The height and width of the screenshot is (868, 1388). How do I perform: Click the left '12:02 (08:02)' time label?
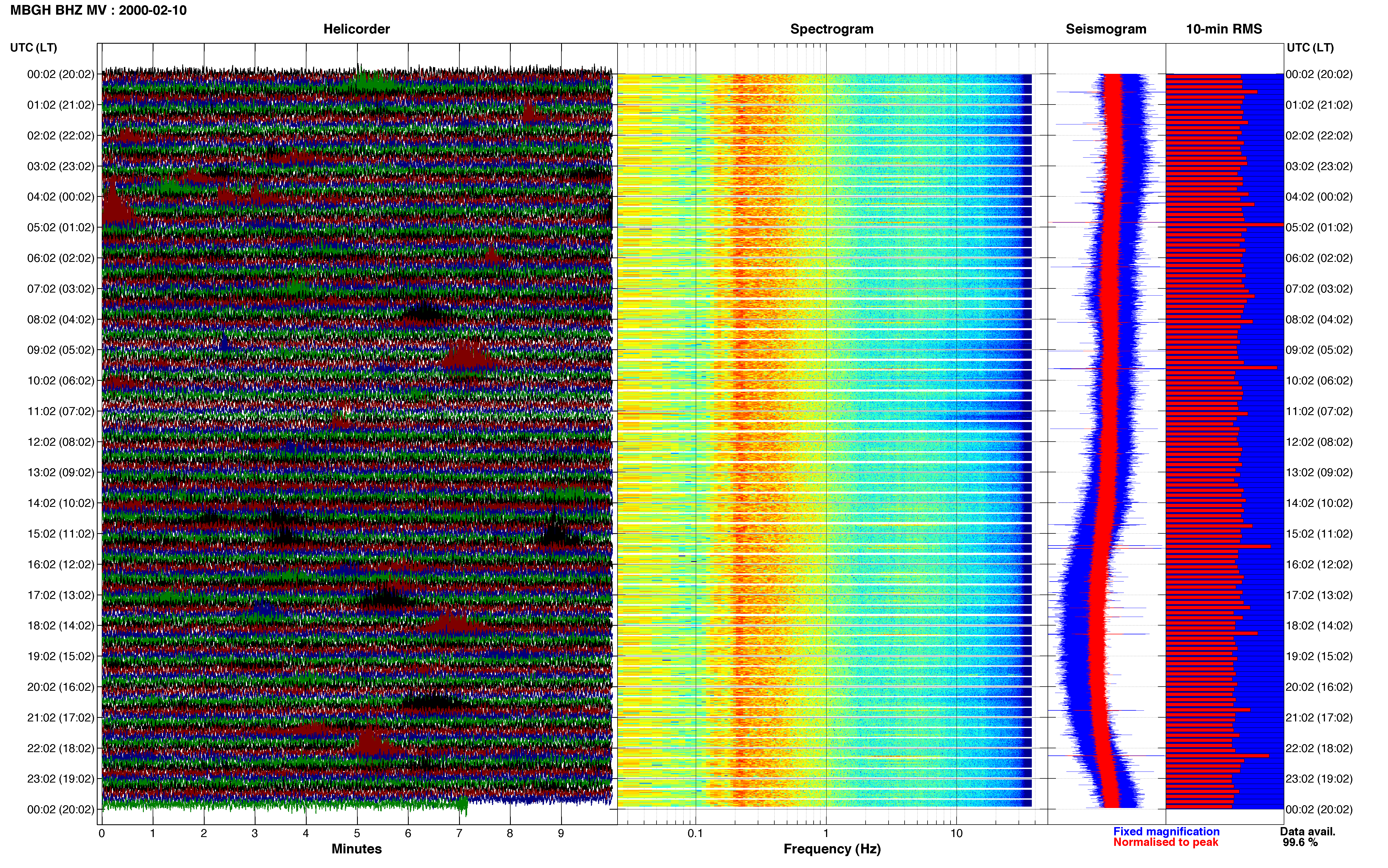(x=61, y=442)
